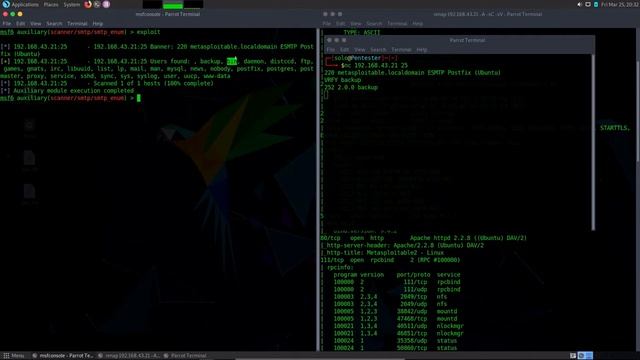Click the second grey round launcher icon
Viewport: 640px width, 360px height.
tap(97, 4)
